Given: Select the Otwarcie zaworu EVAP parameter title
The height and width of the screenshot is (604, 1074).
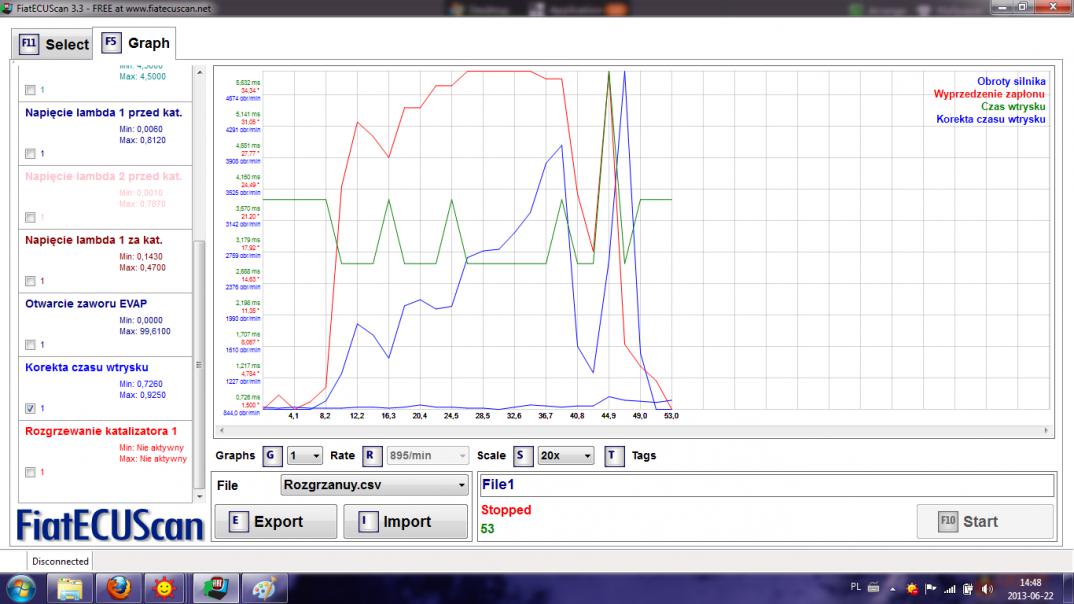Looking at the screenshot, I should click(x=86, y=304).
